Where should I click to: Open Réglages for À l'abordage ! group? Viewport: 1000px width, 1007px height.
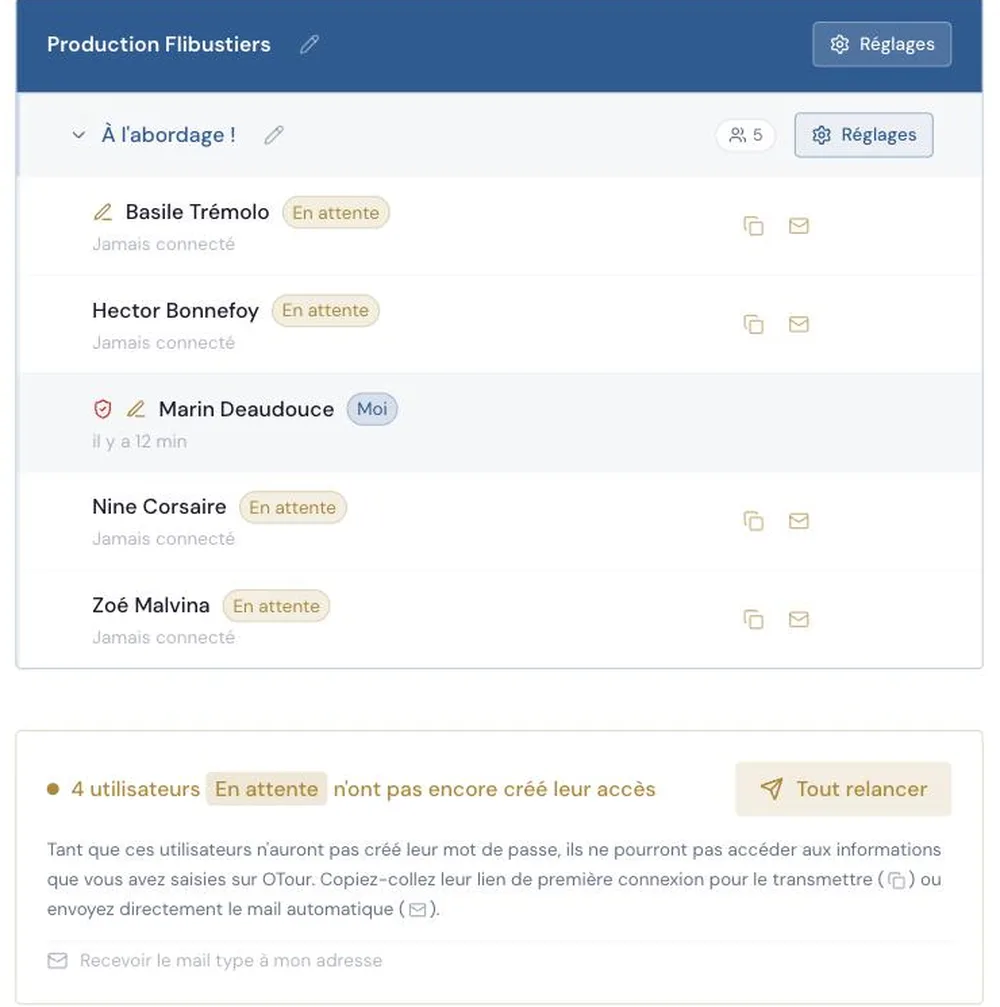coord(864,135)
